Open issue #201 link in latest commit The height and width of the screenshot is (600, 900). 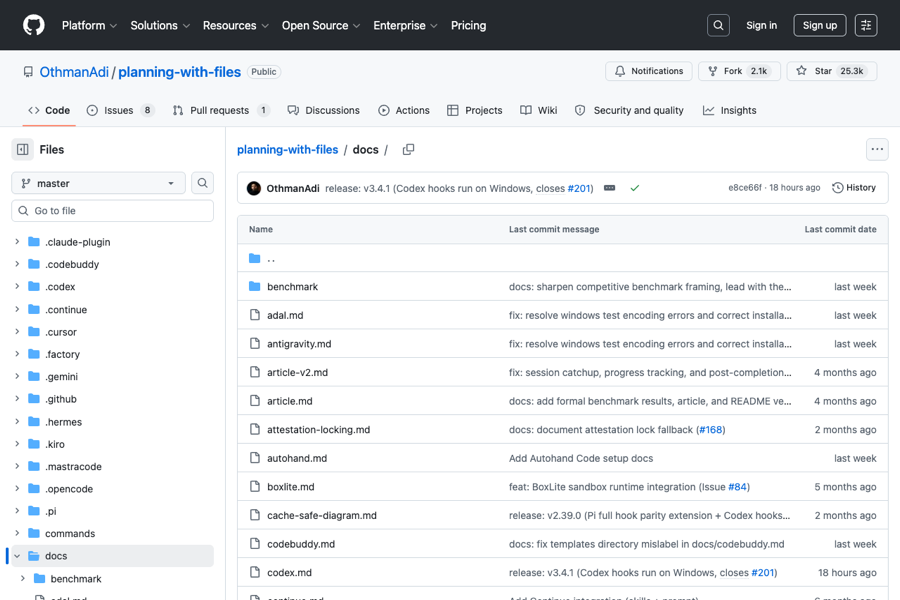[579, 188]
